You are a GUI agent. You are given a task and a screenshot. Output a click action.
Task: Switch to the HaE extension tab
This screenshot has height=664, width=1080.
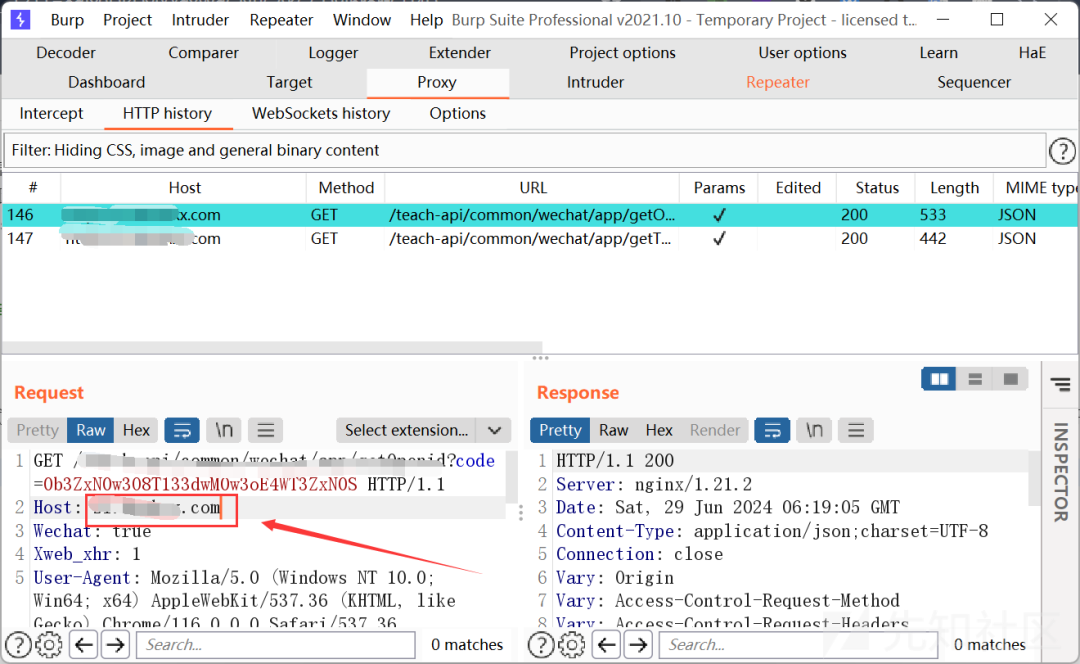tap(1032, 53)
